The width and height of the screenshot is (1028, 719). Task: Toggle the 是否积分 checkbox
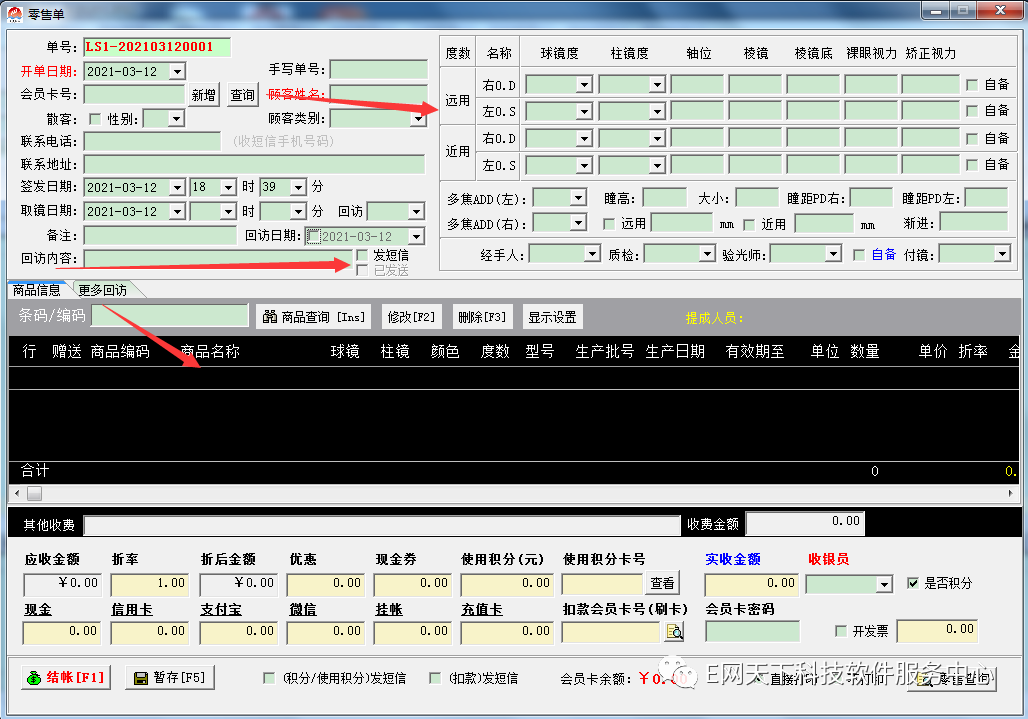tap(912, 583)
